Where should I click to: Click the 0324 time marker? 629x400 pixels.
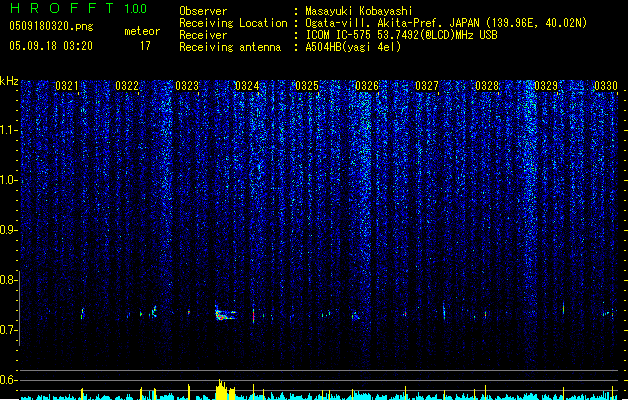point(247,86)
